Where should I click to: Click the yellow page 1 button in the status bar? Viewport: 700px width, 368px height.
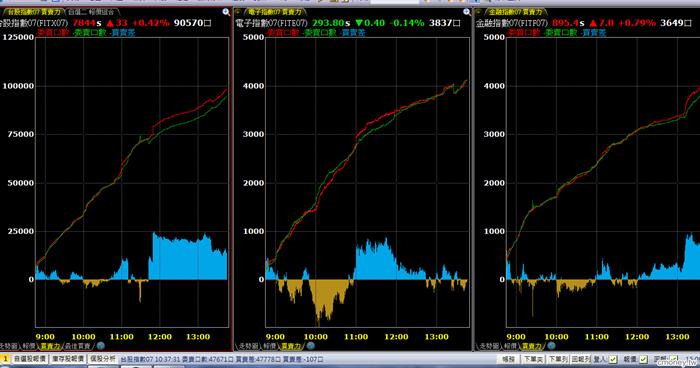[x=5, y=359]
